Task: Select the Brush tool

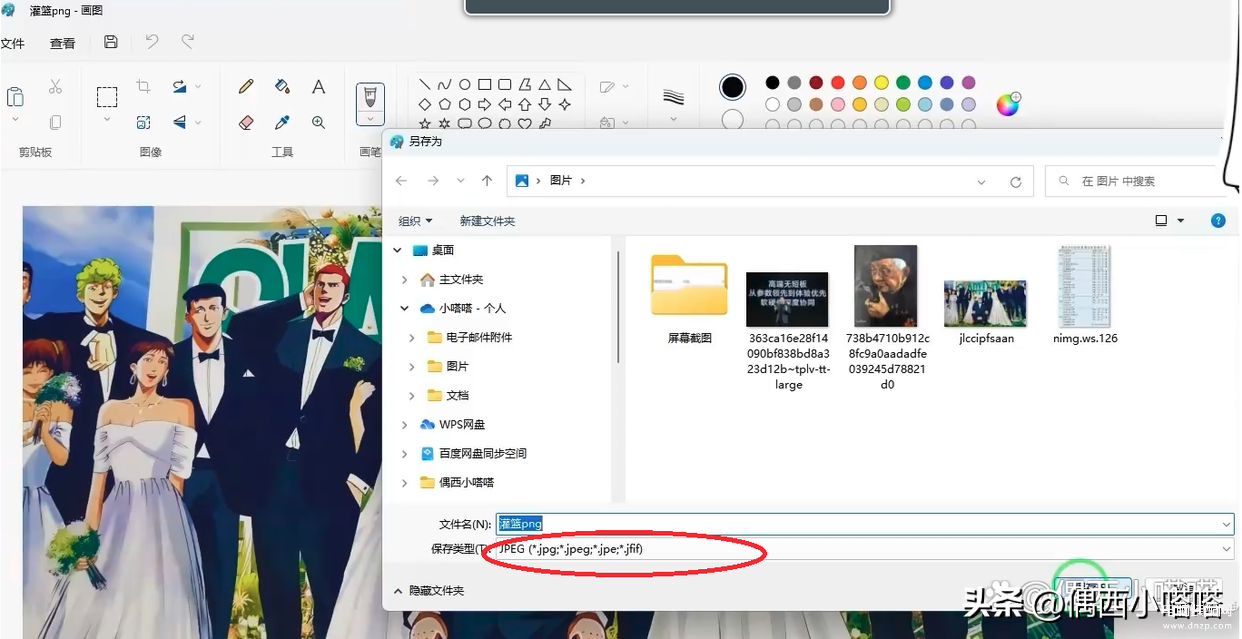Action: tap(370, 96)
